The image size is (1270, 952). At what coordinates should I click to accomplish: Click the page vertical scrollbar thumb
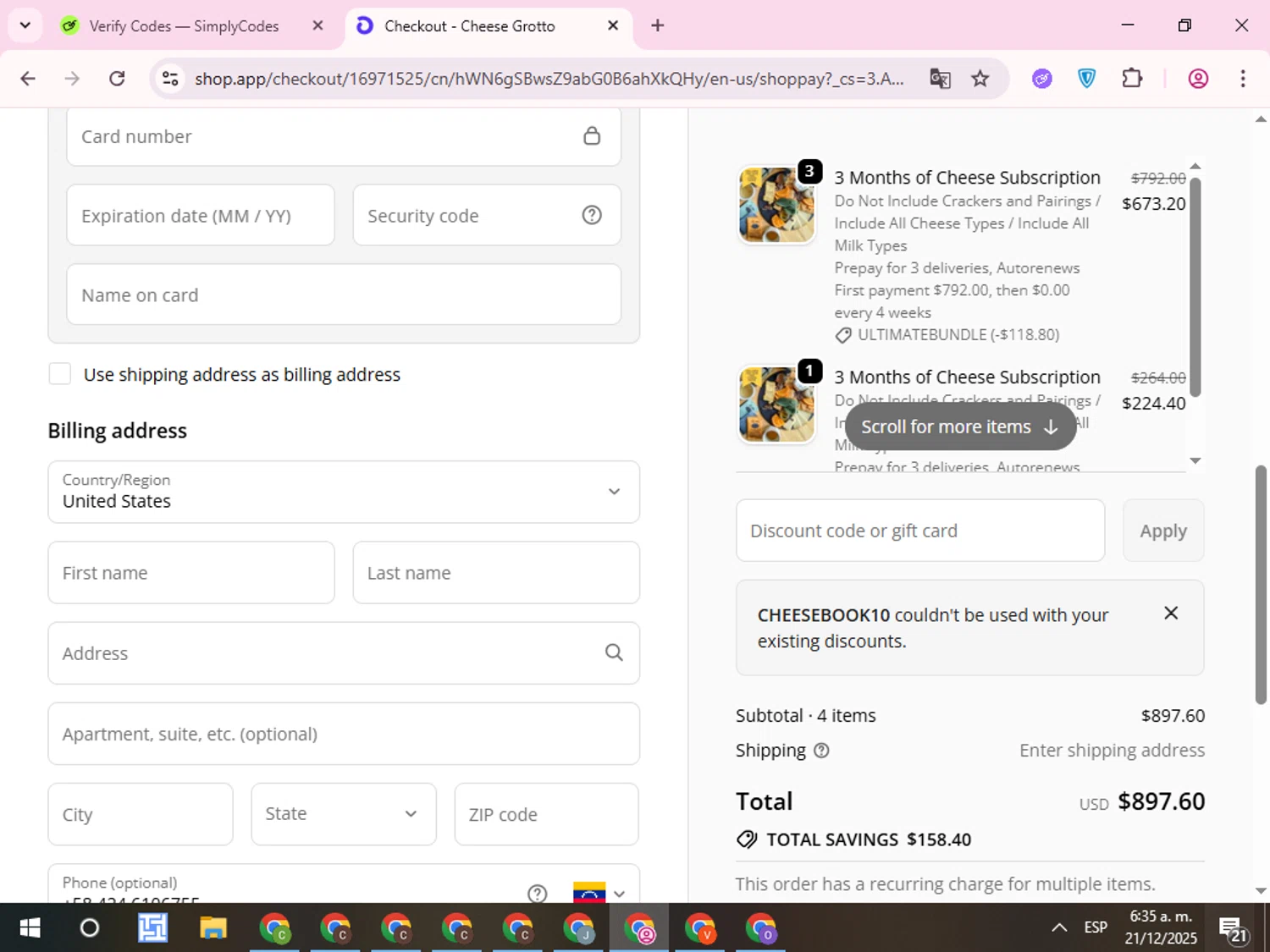(x=1261, y=584)
